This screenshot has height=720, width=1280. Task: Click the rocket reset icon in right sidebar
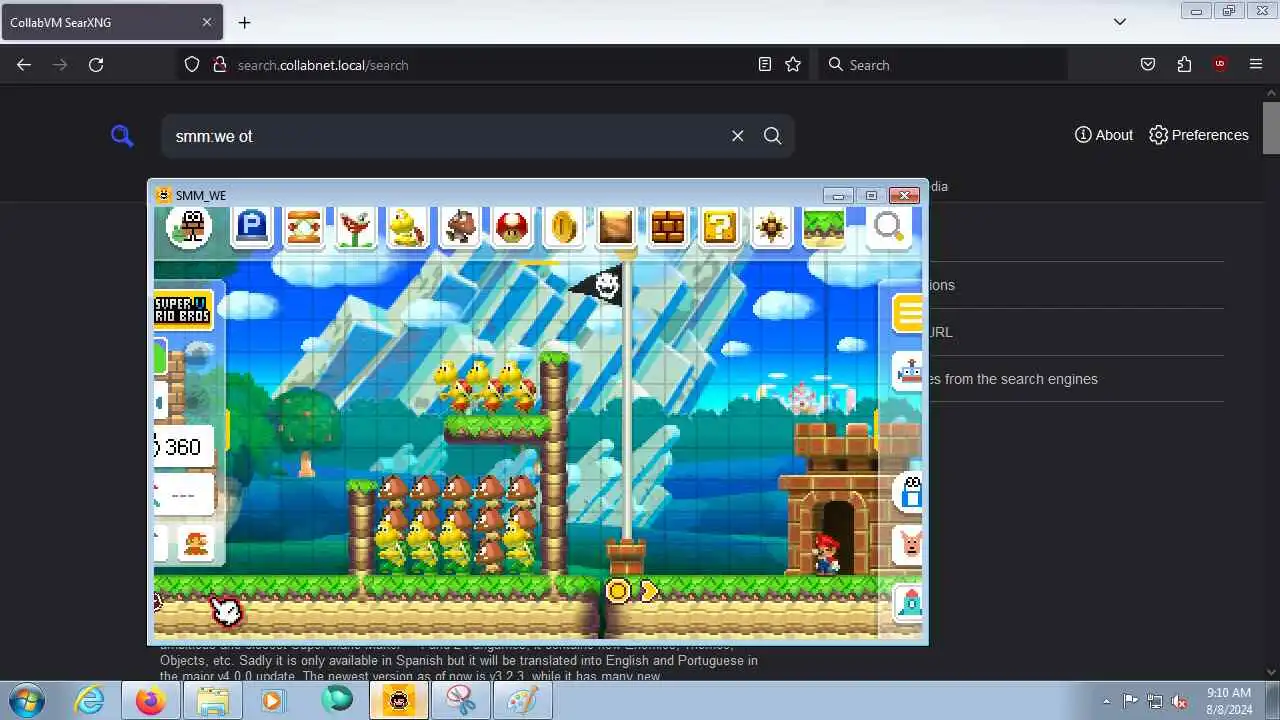click(908, 602)
